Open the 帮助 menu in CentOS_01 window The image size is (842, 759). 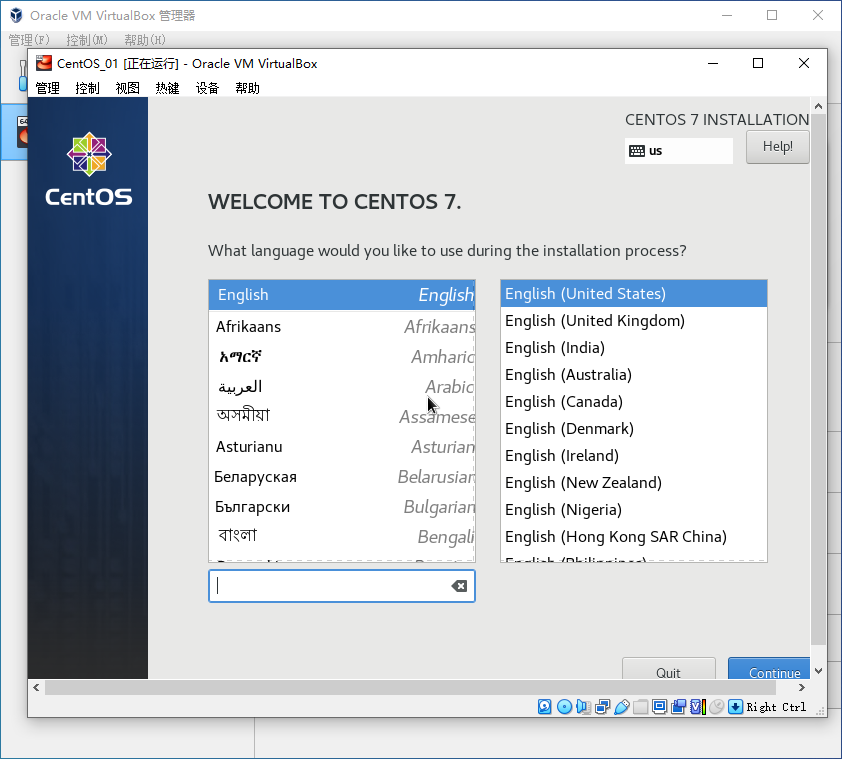[248, 88]
